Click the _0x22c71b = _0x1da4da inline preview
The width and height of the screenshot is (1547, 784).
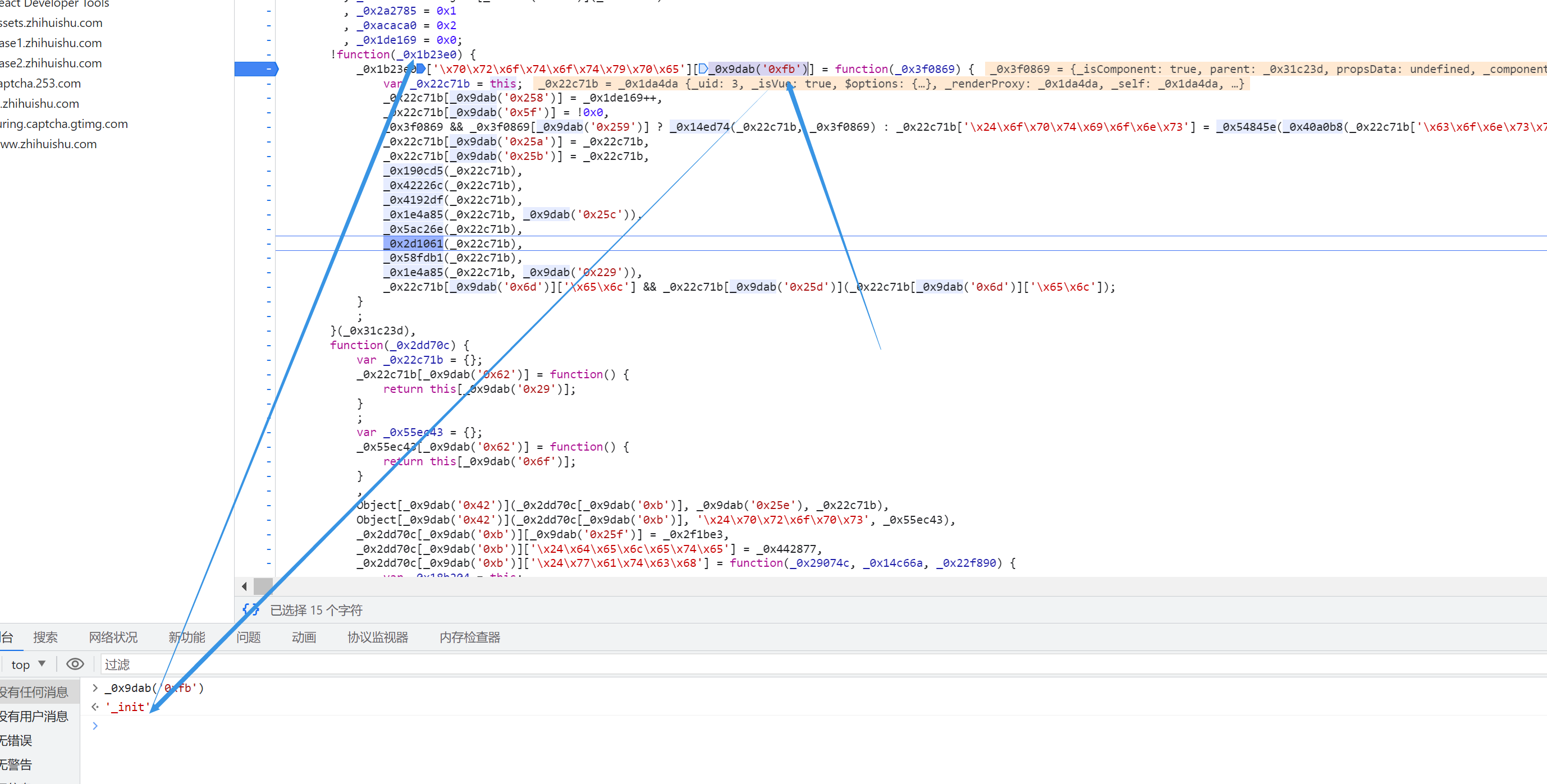891,84
